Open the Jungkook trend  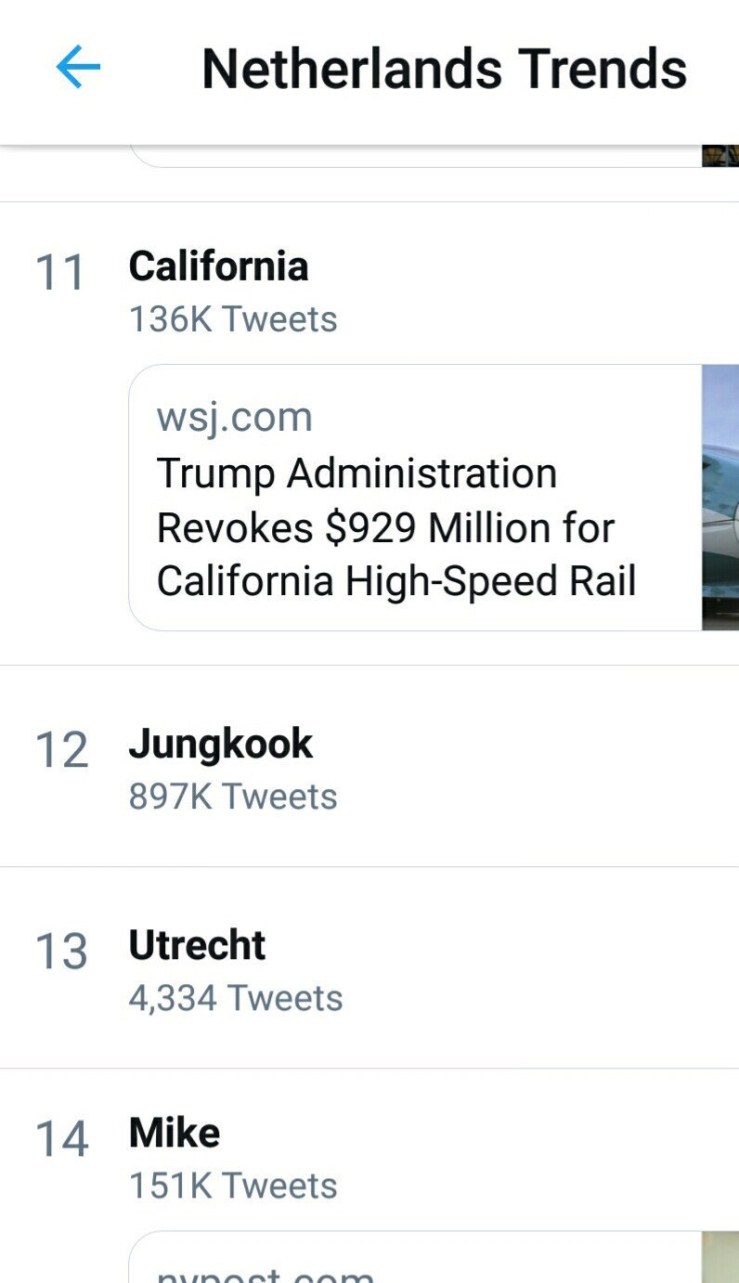click(220, 744)
